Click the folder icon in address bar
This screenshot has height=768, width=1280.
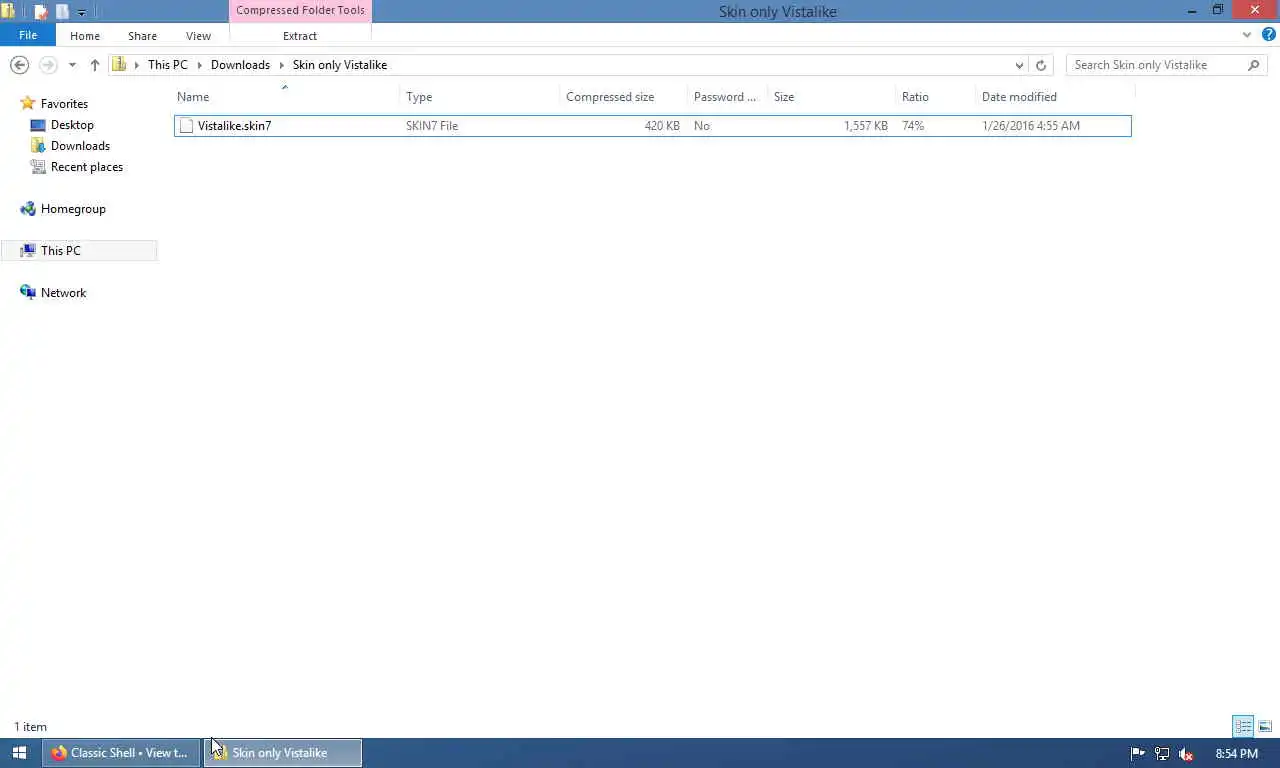point(119,65)
